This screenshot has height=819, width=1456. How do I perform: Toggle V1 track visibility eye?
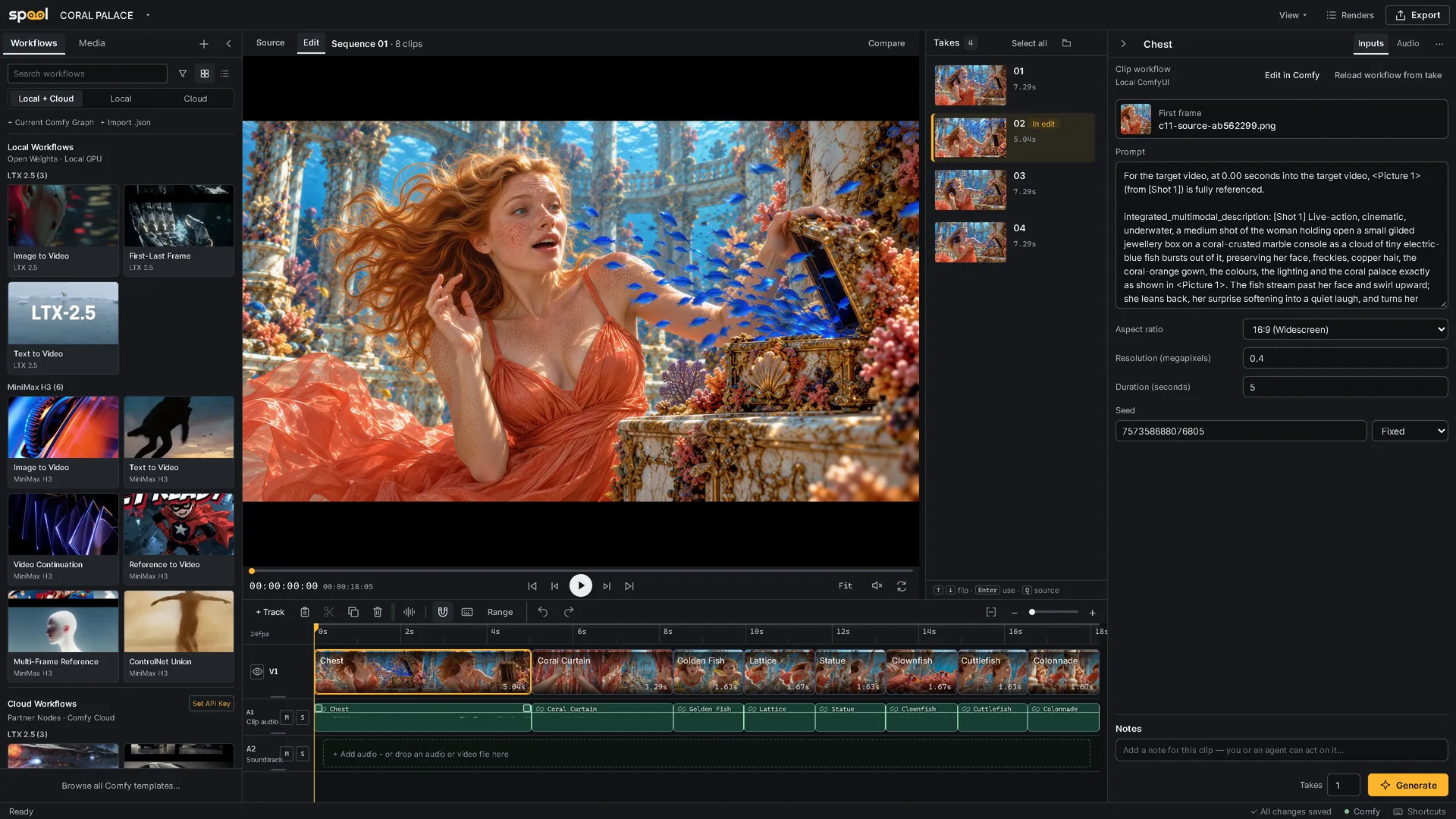258,671
